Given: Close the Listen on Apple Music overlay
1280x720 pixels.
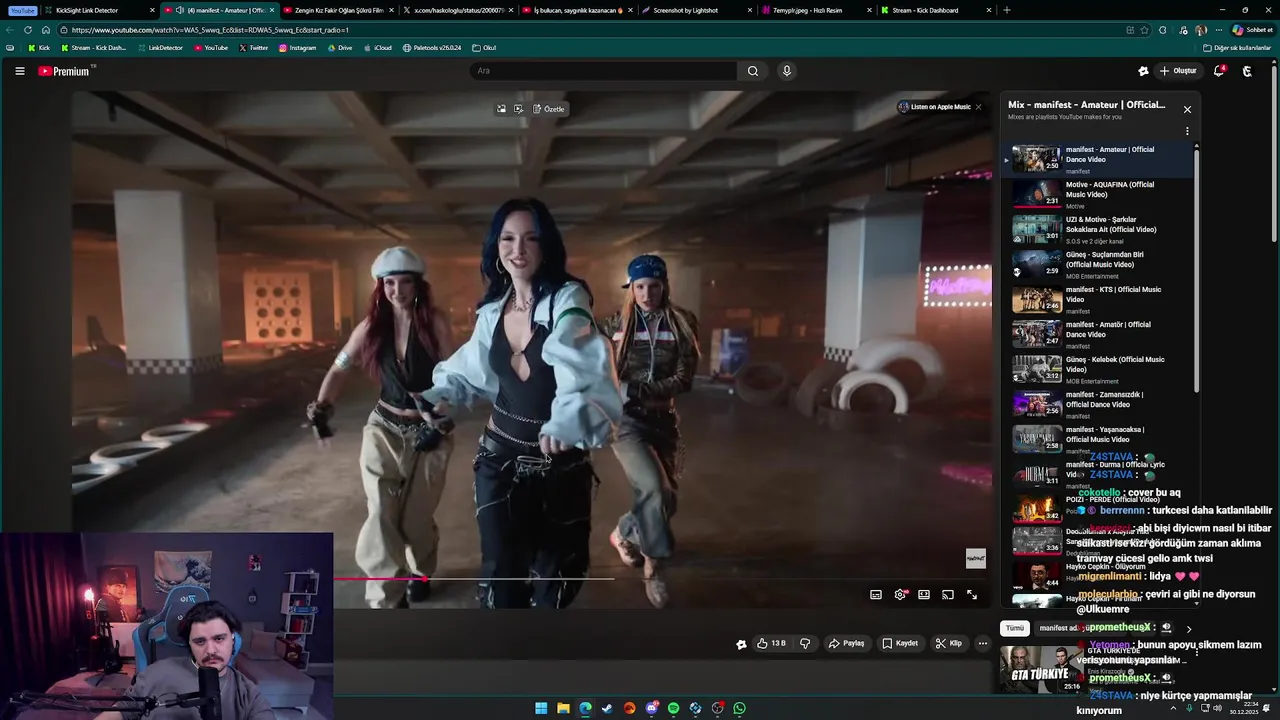Looking at the screenshot, I should point(978,107).
